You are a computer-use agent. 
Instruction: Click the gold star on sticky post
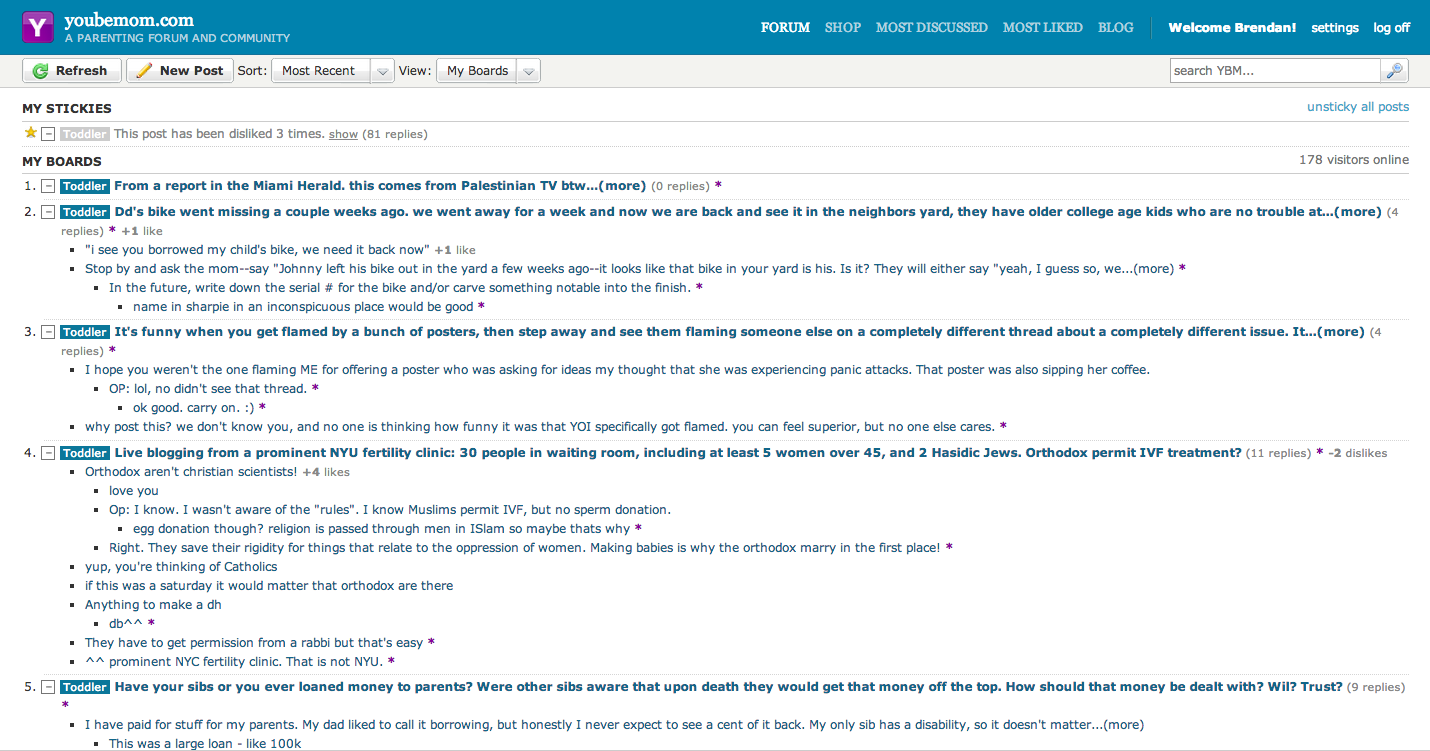coord(30,133)
